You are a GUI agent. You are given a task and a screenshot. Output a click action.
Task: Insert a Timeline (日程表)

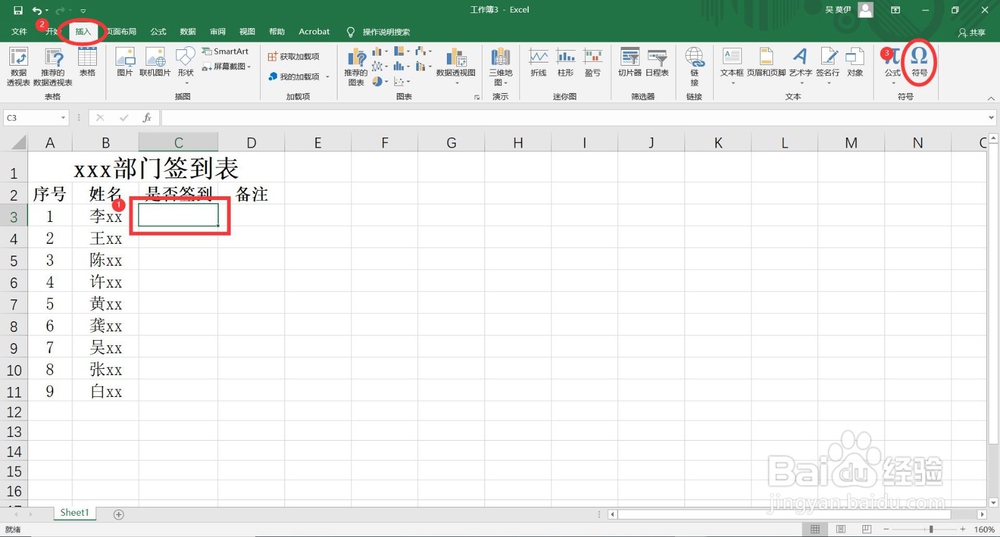657,62
